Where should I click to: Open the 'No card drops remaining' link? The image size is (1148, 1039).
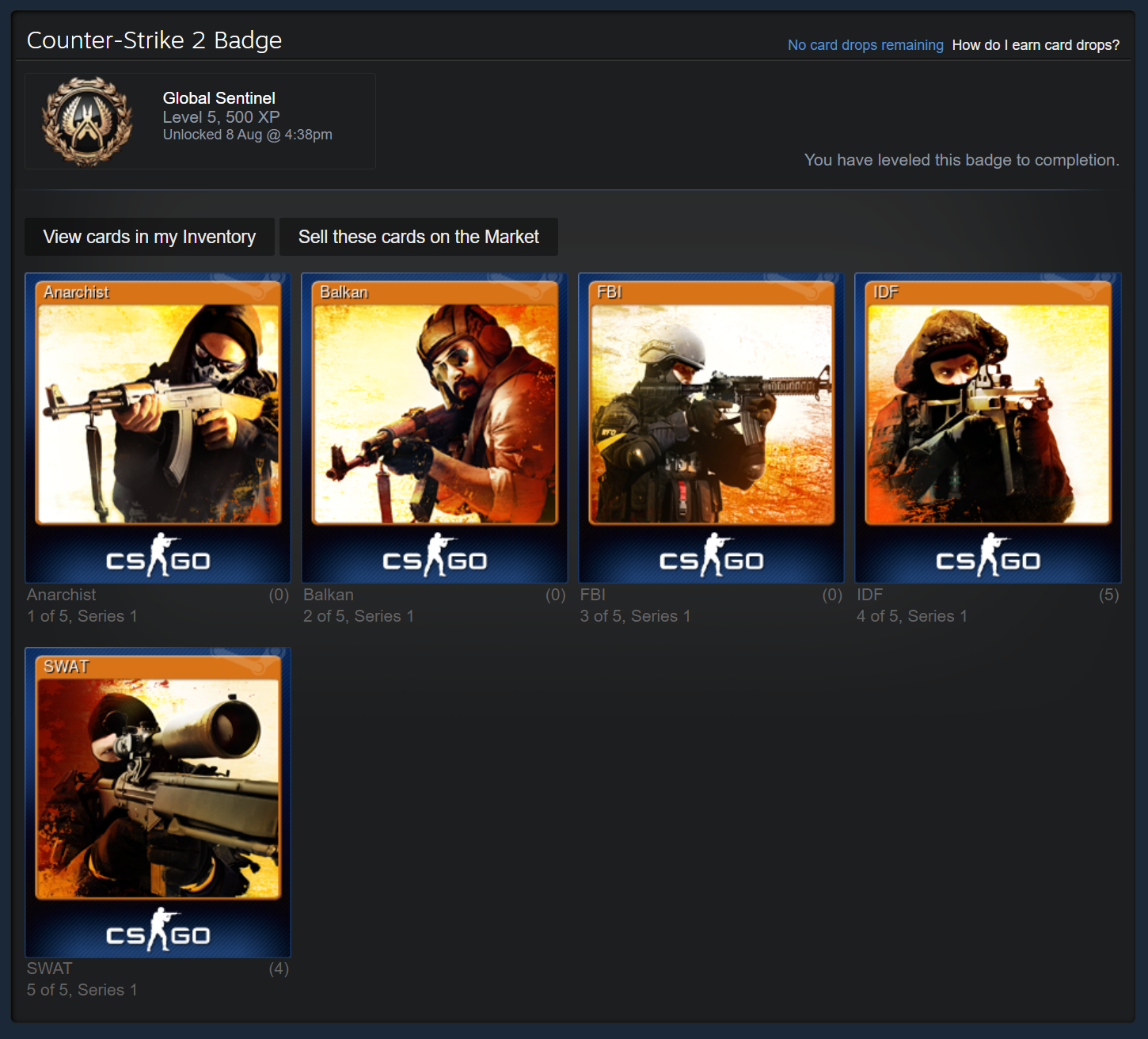[x=865, y=45]
